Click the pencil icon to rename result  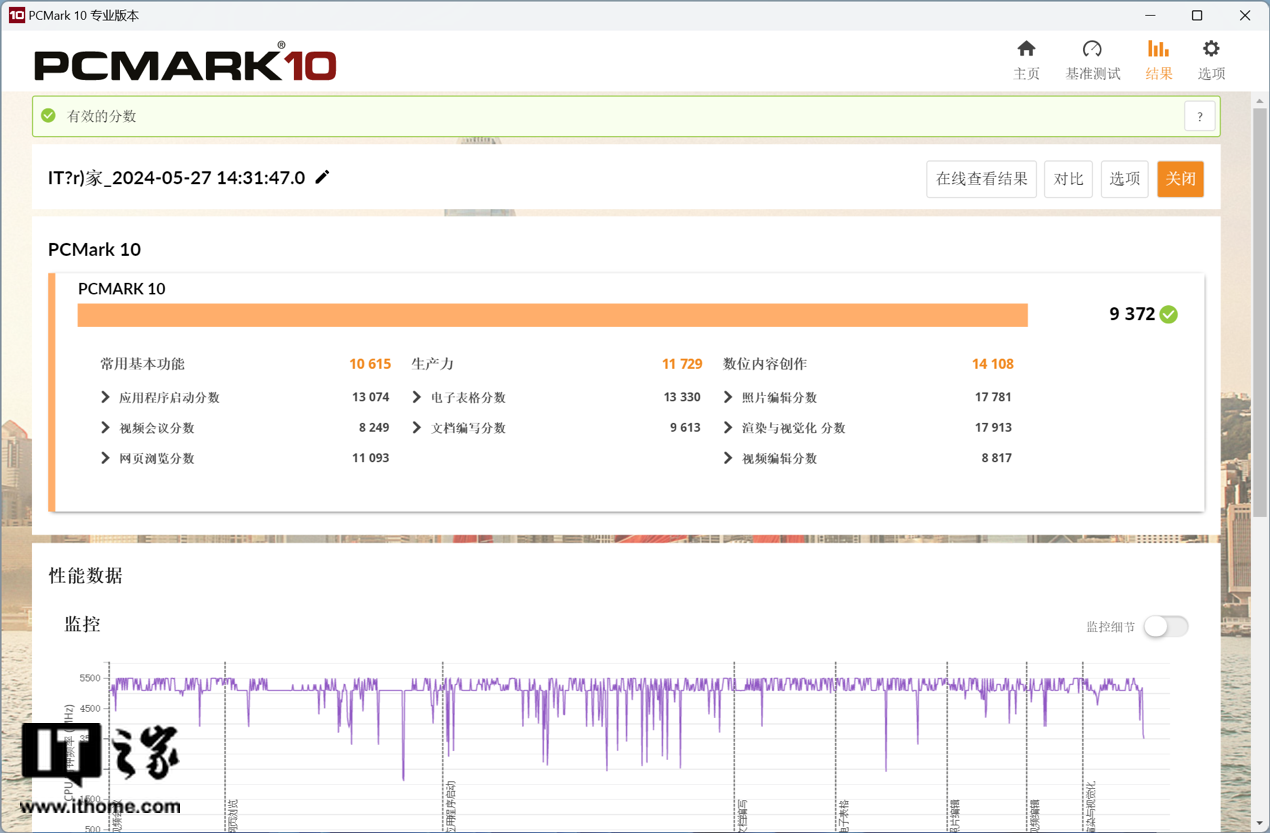[x=322, y=178]
